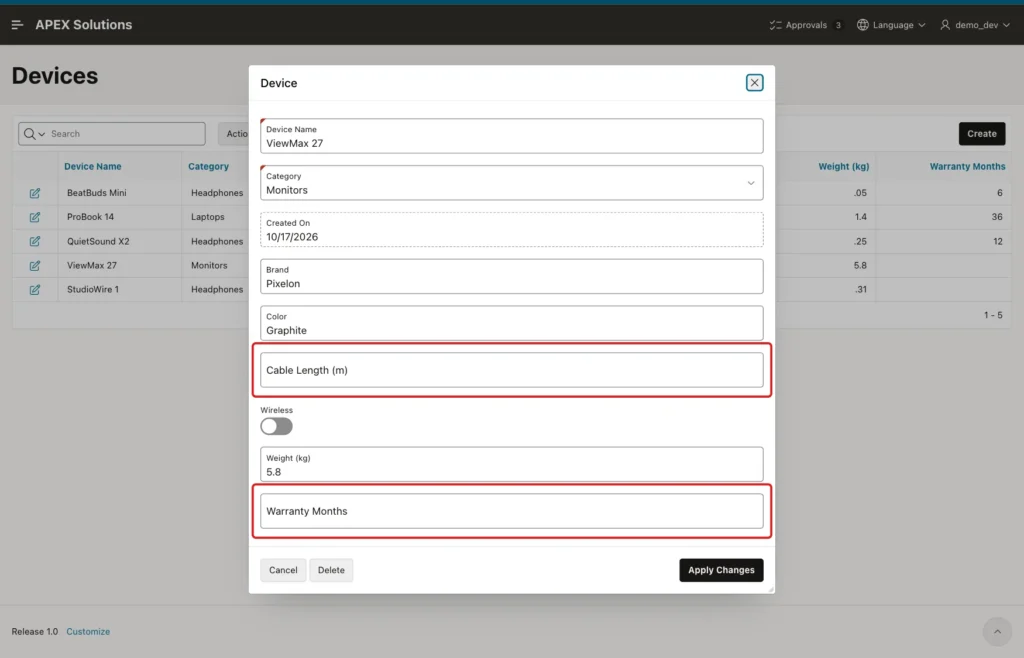
Task: Open the Category select list
Action: tap(511, 183)
